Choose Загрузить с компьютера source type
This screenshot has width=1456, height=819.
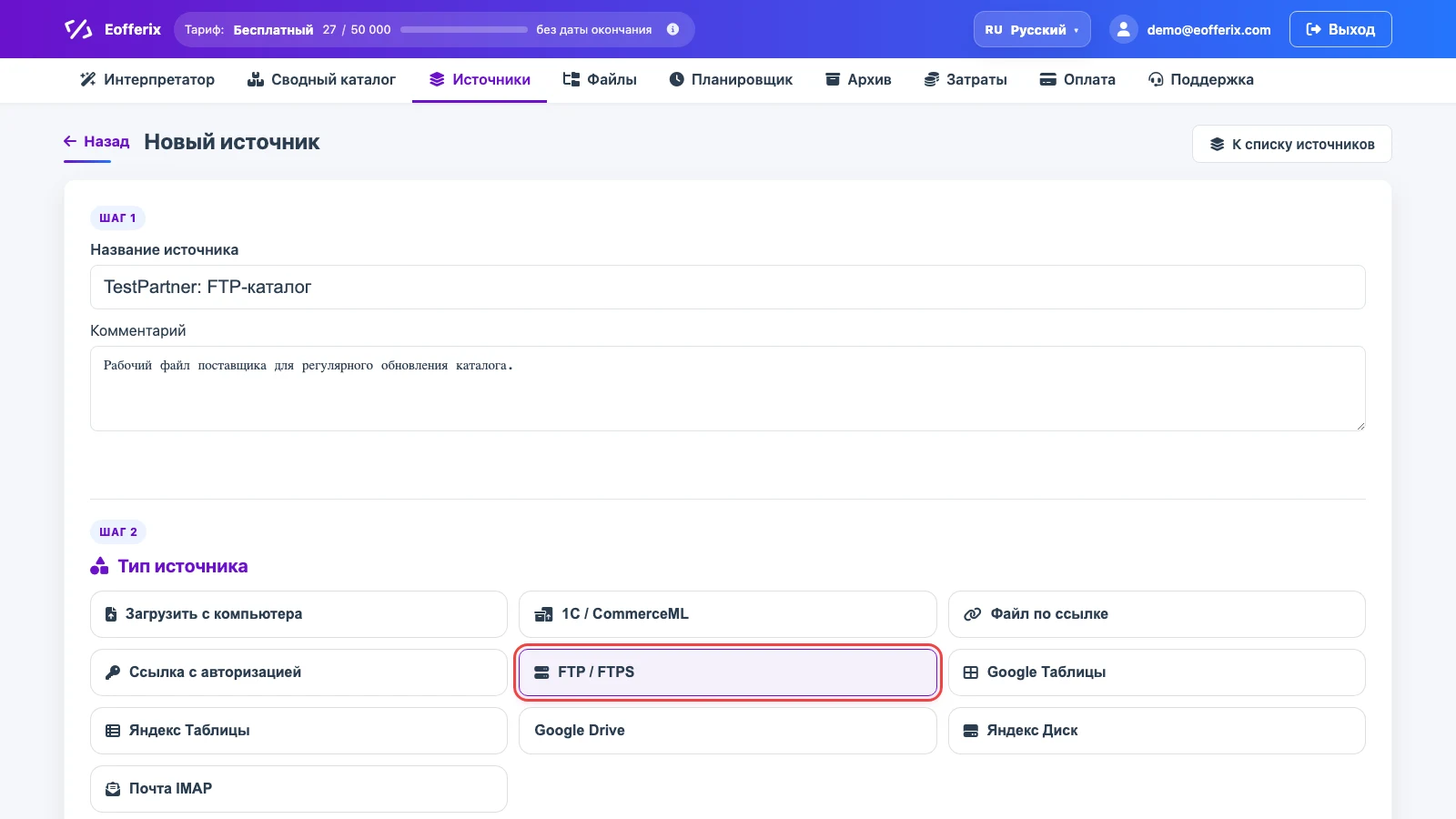(x=298, y=614)
